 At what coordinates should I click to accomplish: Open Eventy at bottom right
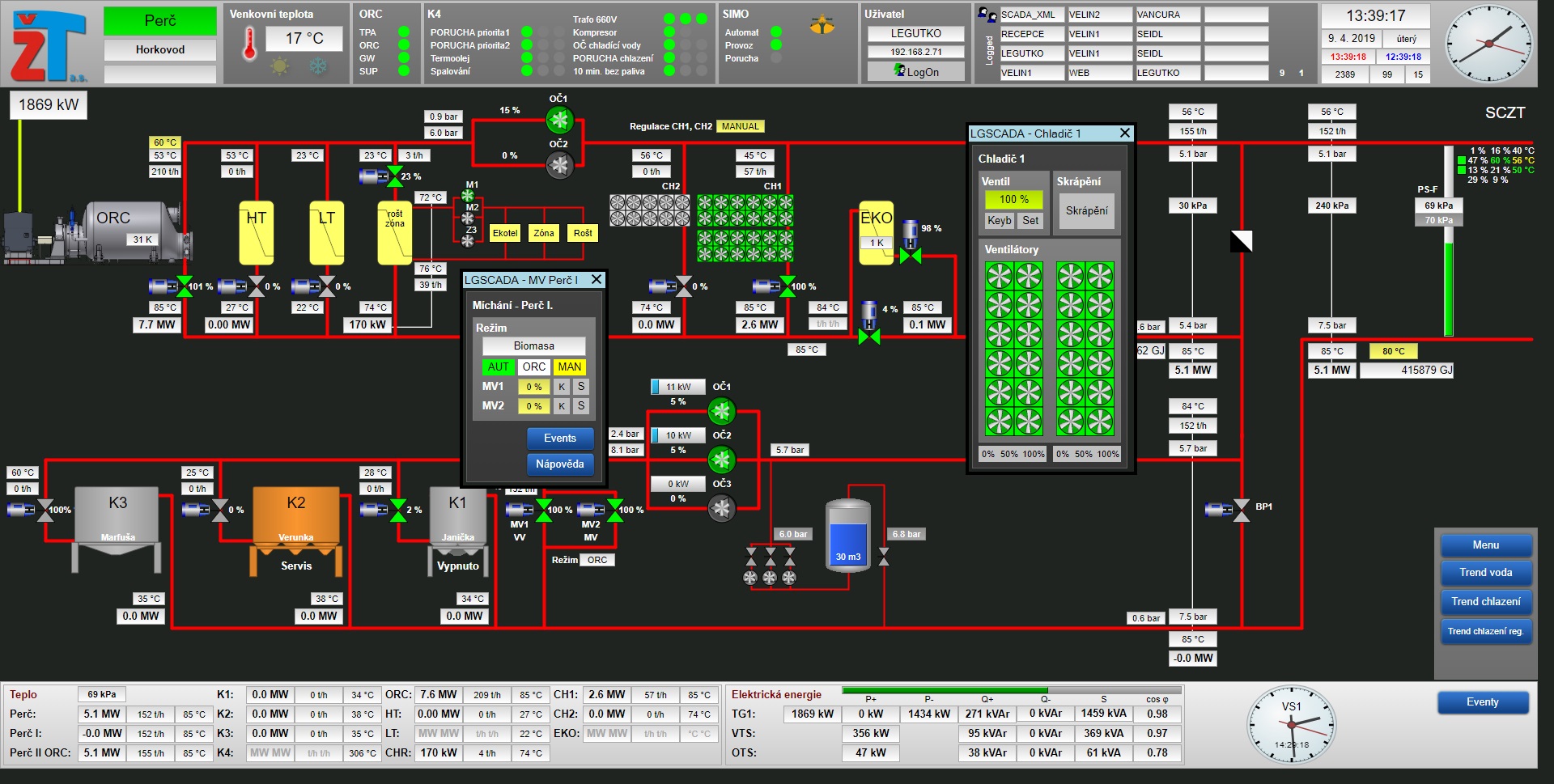pos(1483,702)
